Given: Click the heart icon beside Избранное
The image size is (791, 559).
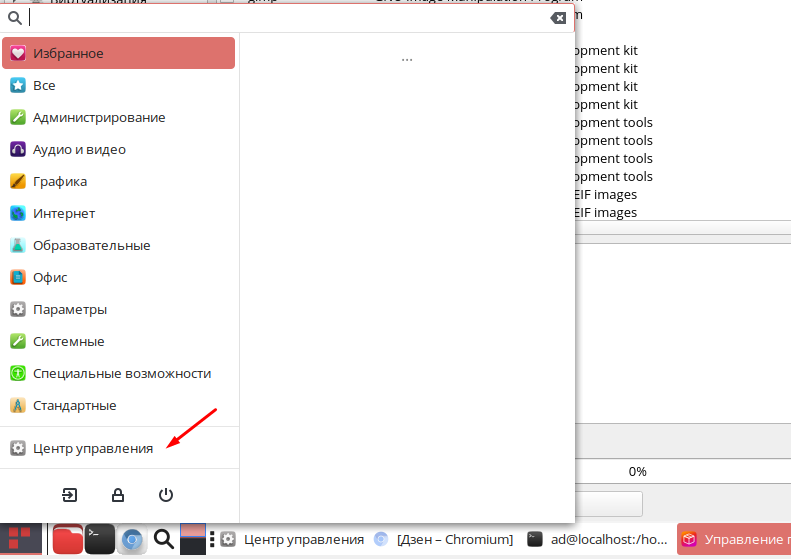Looking at the screenshot, I should point(18,53).
